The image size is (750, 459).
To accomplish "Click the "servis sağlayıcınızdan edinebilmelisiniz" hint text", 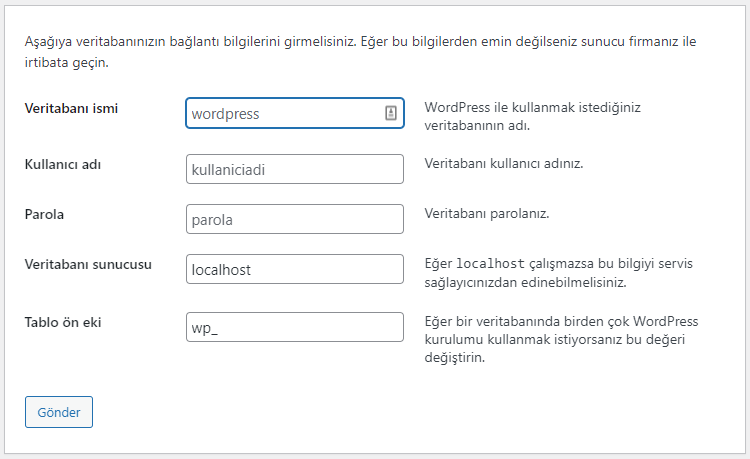I will pos(525,283).
